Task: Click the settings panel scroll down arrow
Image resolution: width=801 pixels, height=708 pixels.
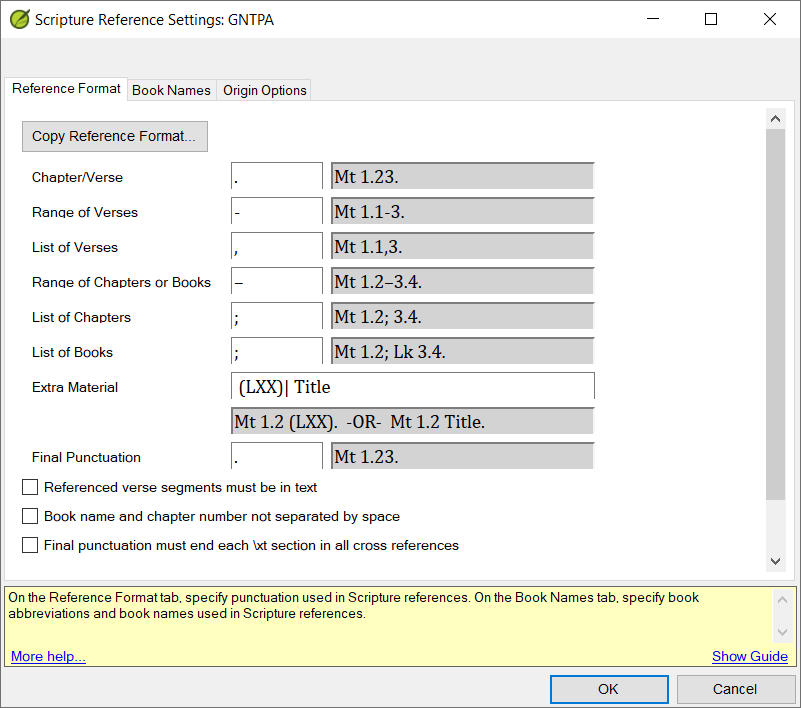Action: [x=775, y=561]
